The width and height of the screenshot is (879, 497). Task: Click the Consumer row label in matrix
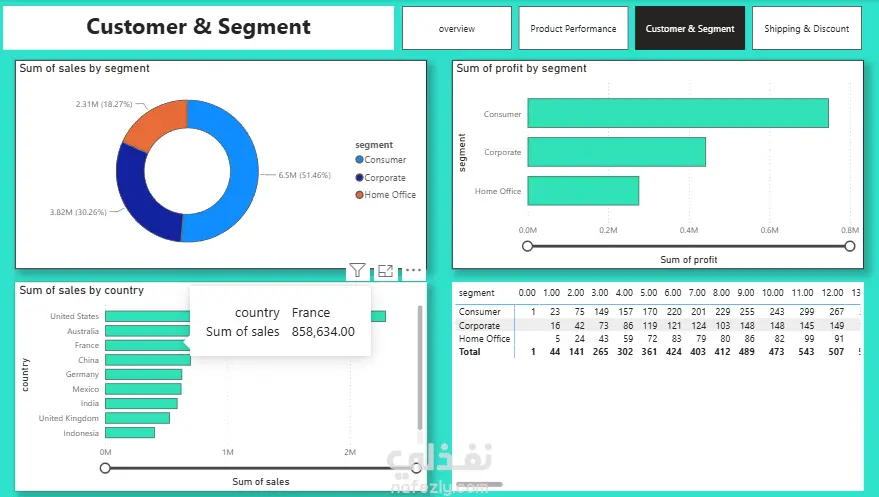pyautogui.click(x=479, y=312)
